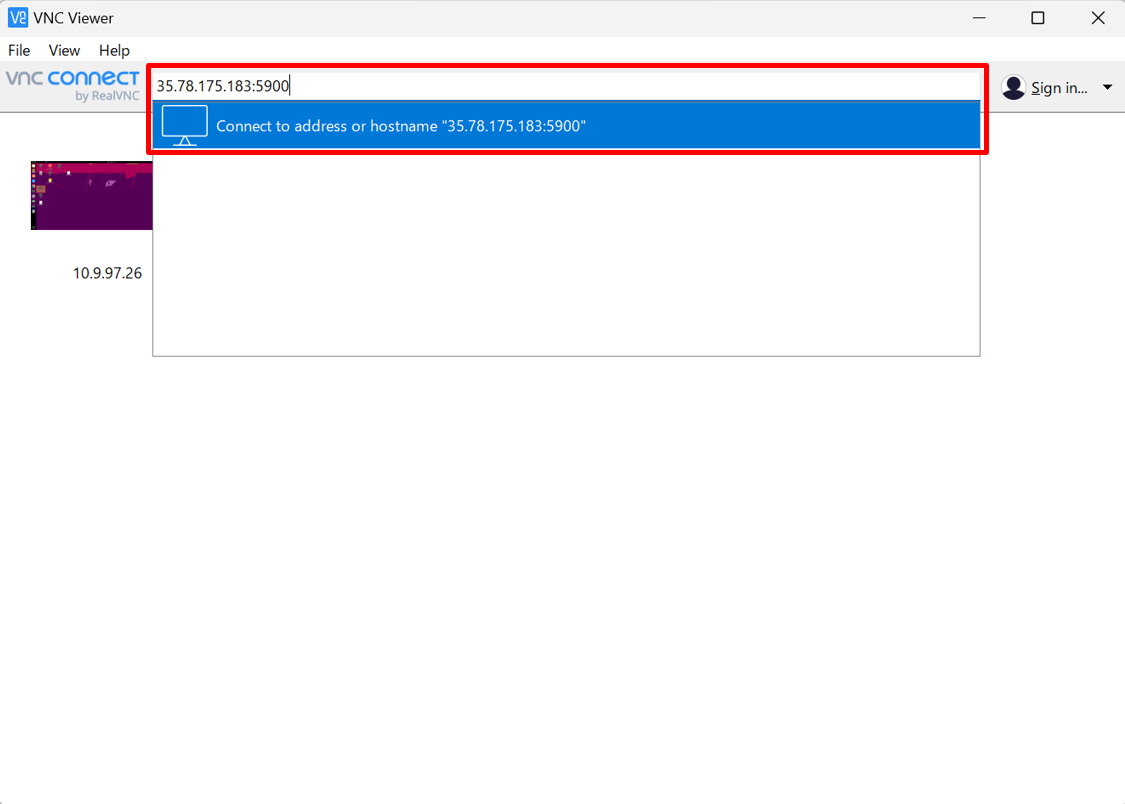
Task: Open the 10.9.97.26 connection thumbnail
Action: click(x=92, y=195)
